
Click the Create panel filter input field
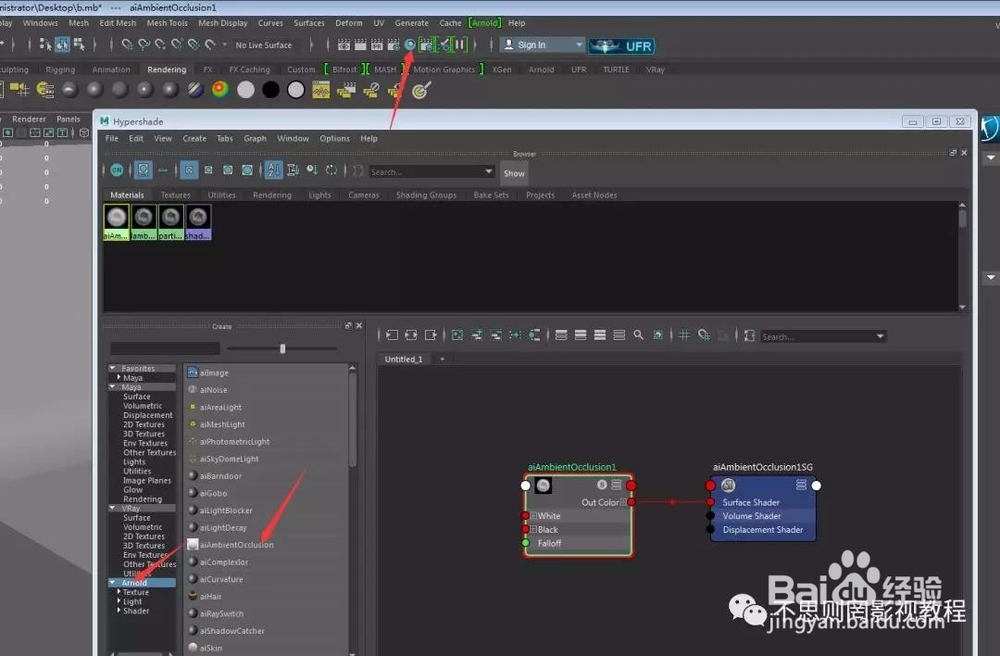pyautogui.click(x=165, y=348)
